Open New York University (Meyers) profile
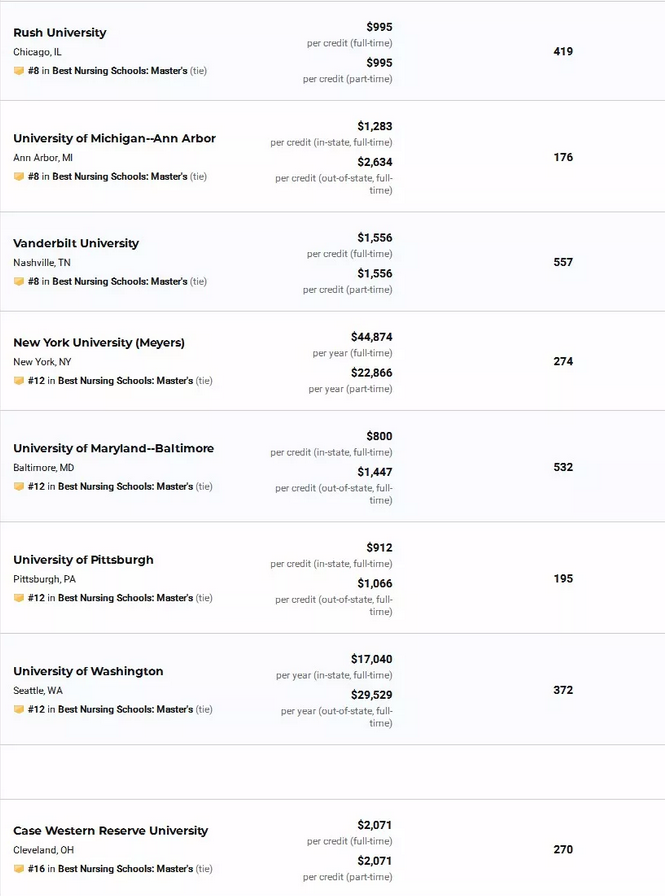The width and height of the screenshot is (671, 896). [x=99, y=342]
